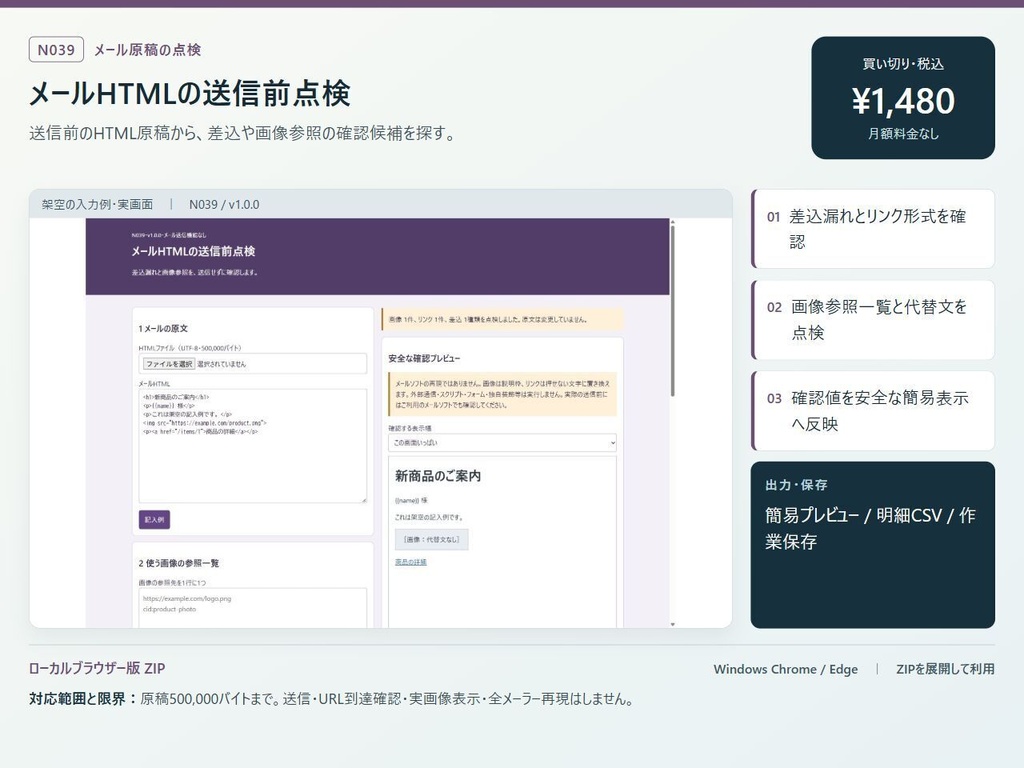1024x768 pixels.
Task: Click the 商品の詳細 link in the preview
Action: (x=411, y=562)
